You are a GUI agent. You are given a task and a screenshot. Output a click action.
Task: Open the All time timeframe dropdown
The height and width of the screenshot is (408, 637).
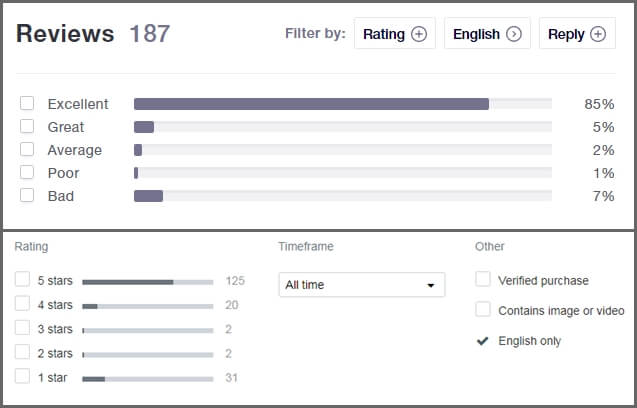pyautogui.click(x=362, y=284)
